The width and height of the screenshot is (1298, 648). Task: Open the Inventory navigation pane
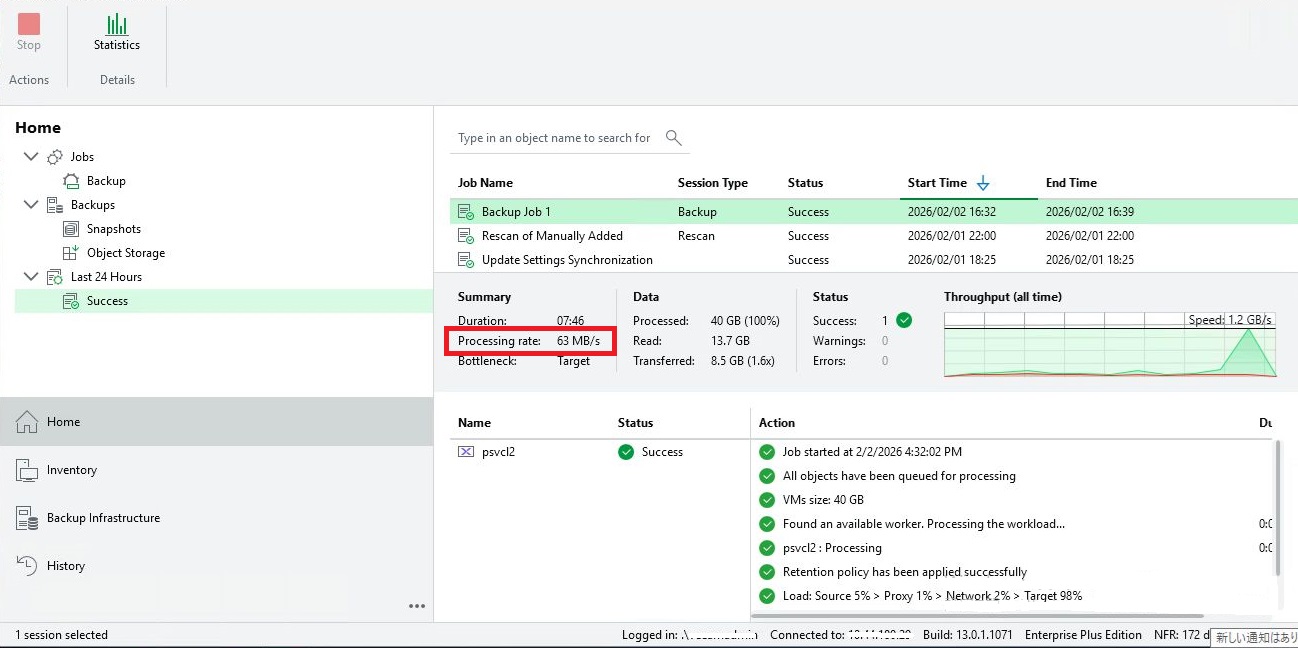tap(71, 470)
